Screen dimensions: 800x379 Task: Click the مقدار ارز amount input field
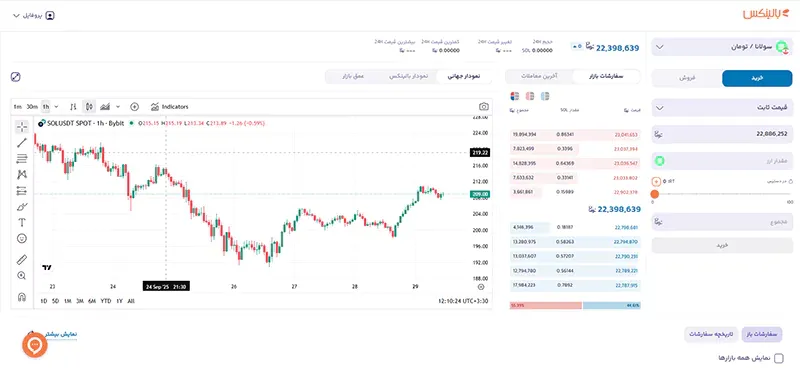coord(722,161)
